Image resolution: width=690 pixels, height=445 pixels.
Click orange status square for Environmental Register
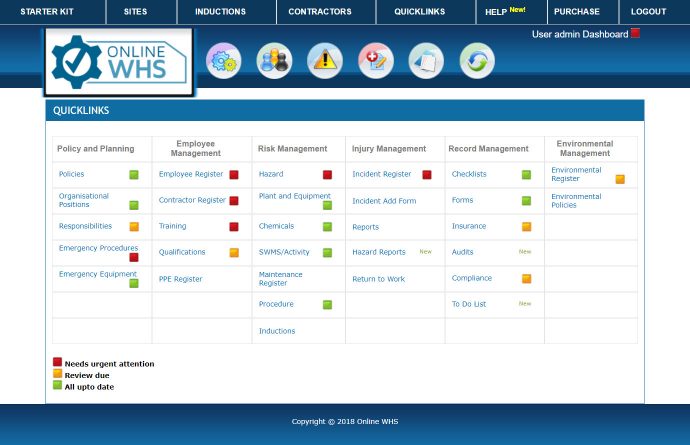(620, 179)
